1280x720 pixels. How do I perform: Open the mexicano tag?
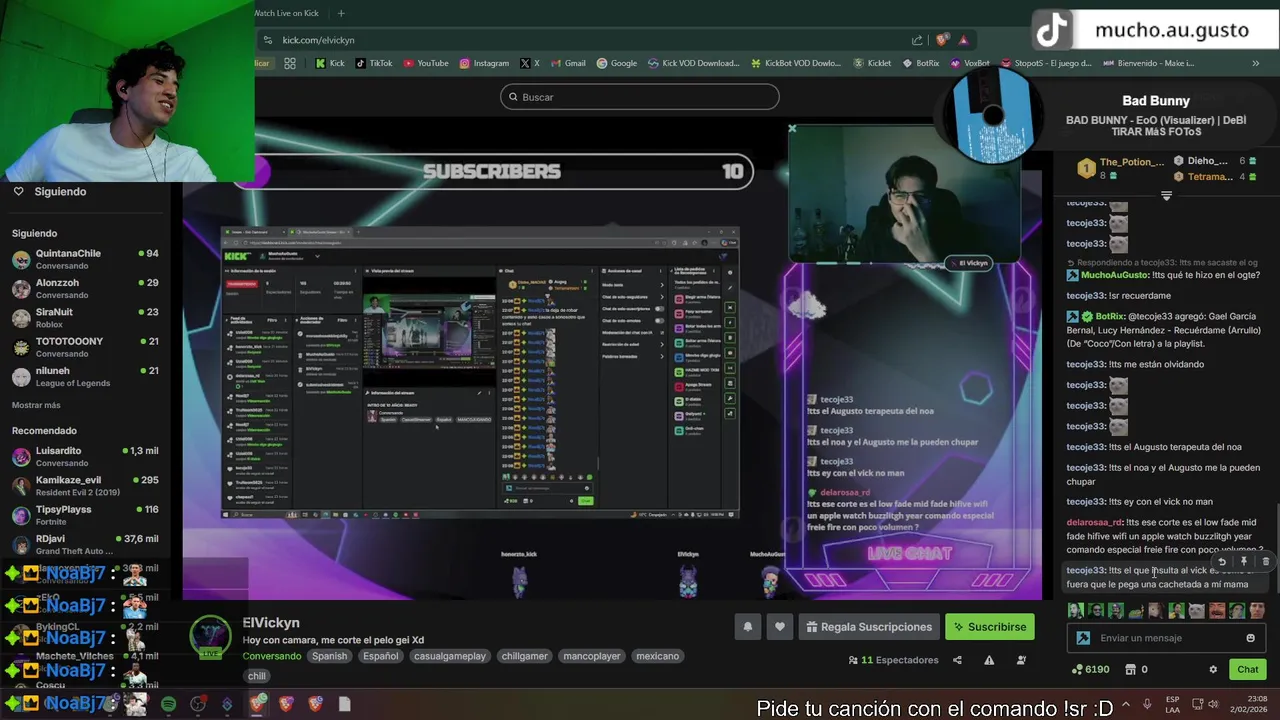coord(658,656)
